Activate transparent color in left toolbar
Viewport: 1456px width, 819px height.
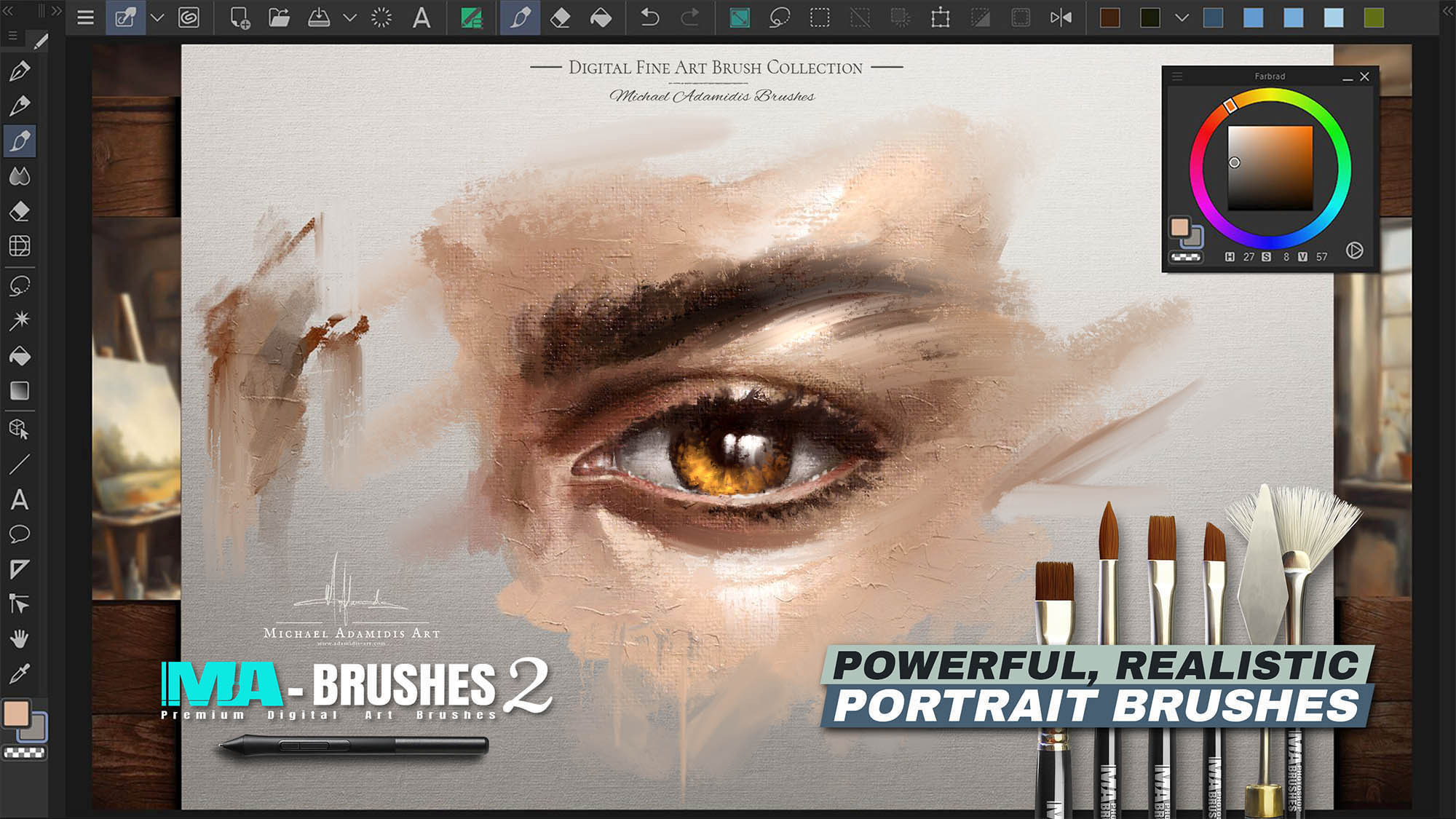(25, 753)
